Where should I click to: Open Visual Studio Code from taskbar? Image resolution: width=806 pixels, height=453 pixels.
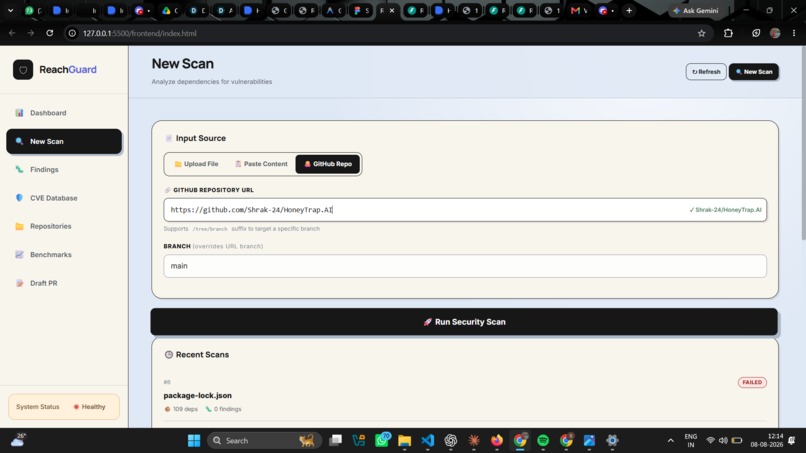[x=428, y=441]
